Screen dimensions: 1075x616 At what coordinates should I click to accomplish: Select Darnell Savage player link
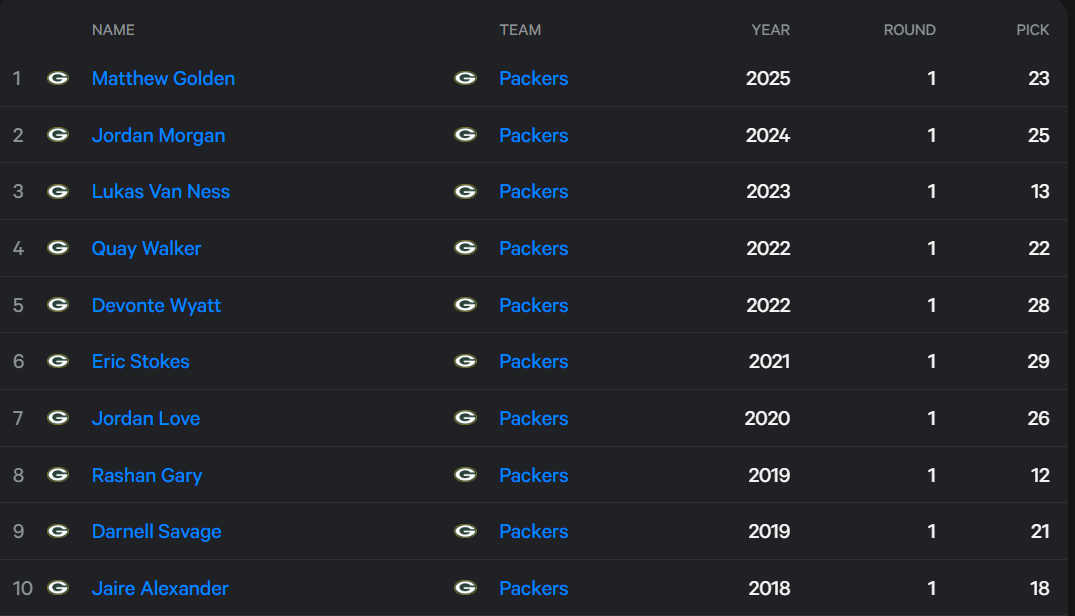tap(156, 531)
